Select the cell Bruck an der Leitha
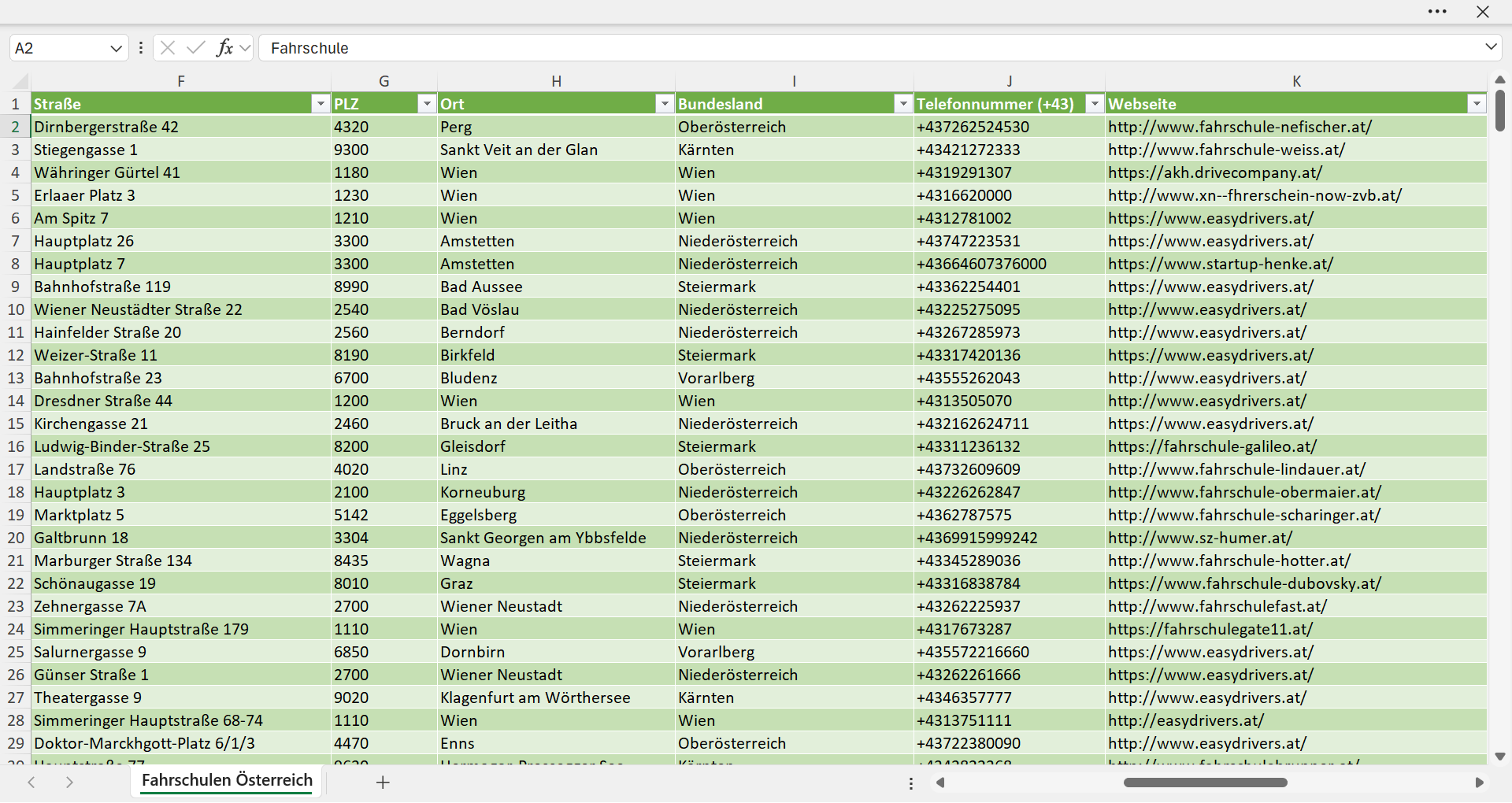The width and height of the screenshot is (1512, 803). pos(556,424)
